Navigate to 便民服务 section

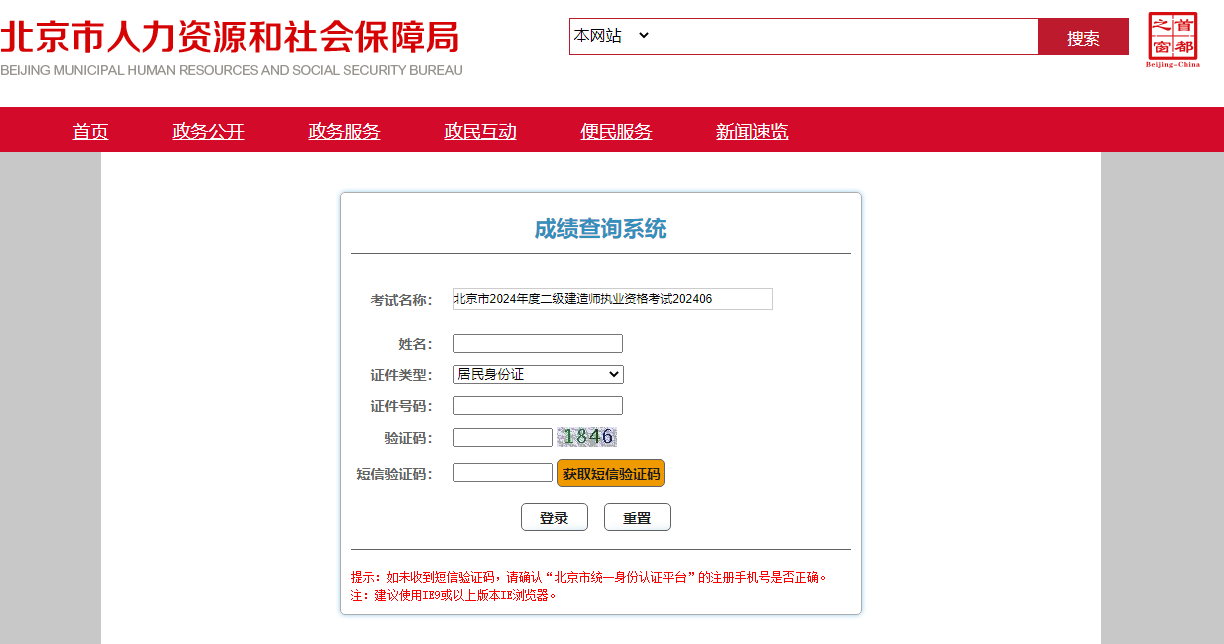[x=616, y=131]
